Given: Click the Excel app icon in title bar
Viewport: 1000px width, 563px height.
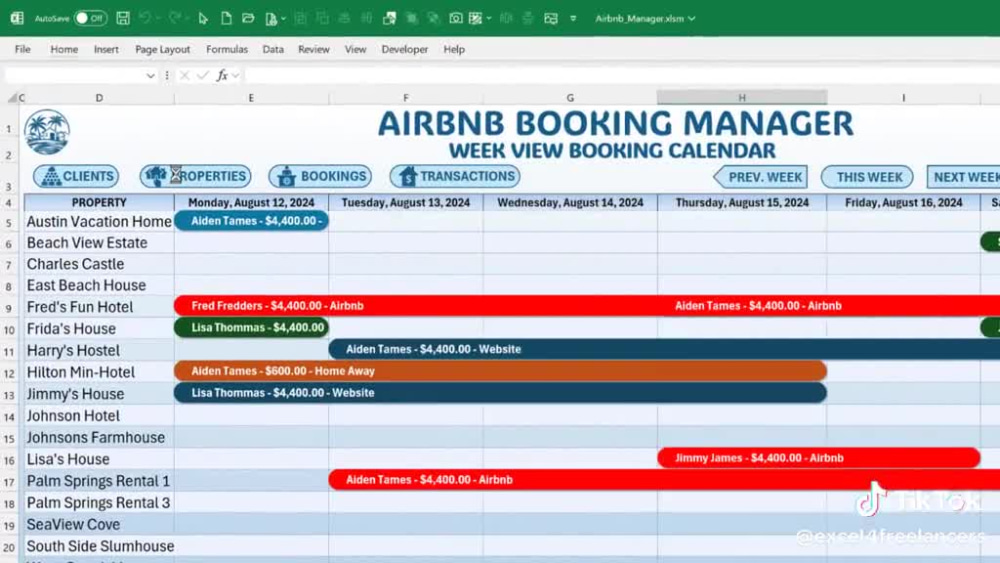Looking at the screenshot, I should coord(17,18).
